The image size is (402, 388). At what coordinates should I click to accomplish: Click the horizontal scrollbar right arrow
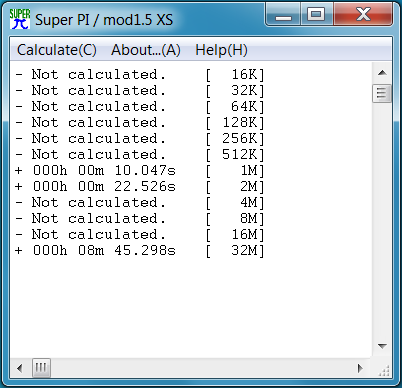tap(360, 368)
